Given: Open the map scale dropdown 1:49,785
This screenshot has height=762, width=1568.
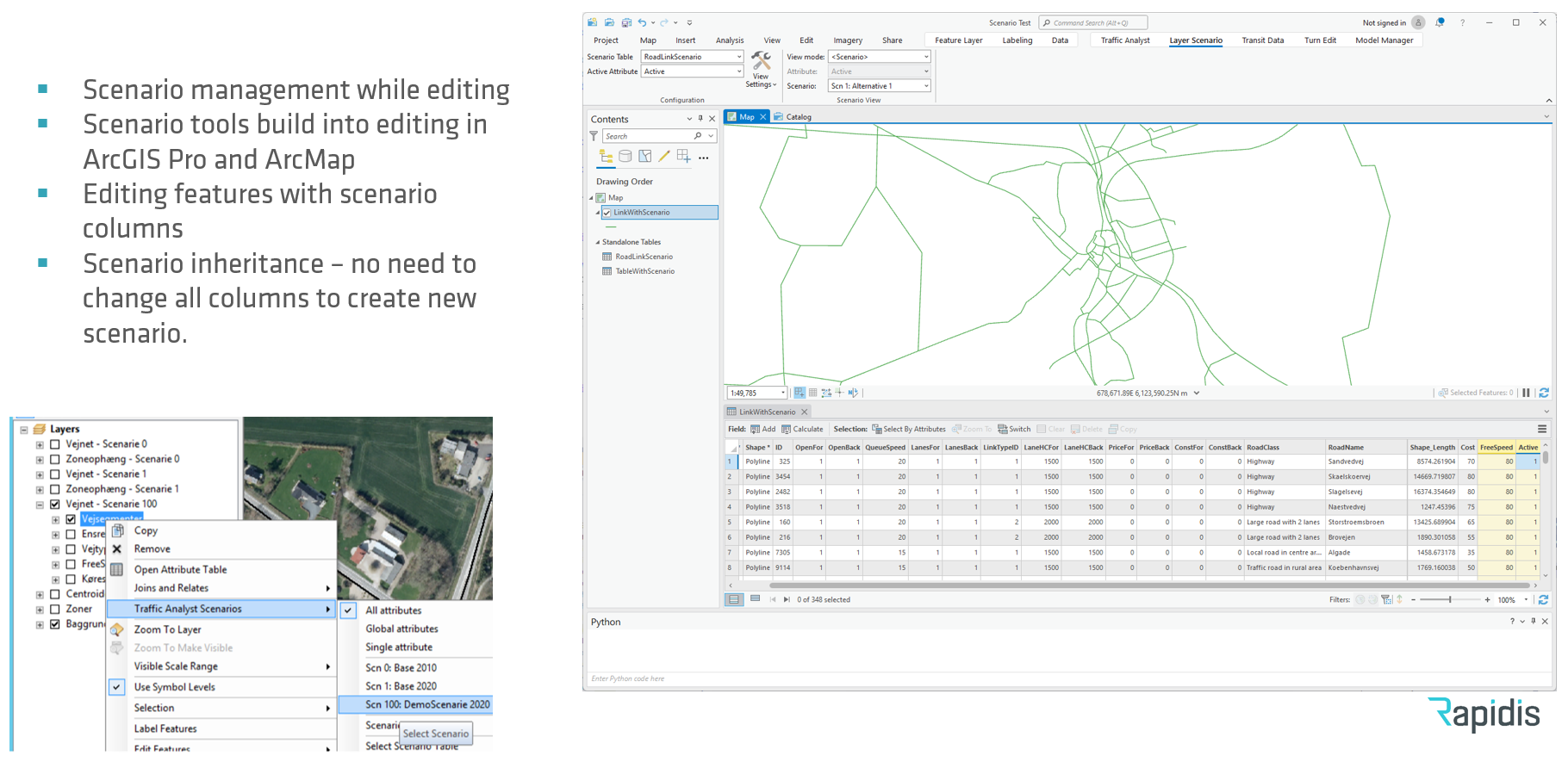Looking at the screenshot, I should (x=782, y=393).
